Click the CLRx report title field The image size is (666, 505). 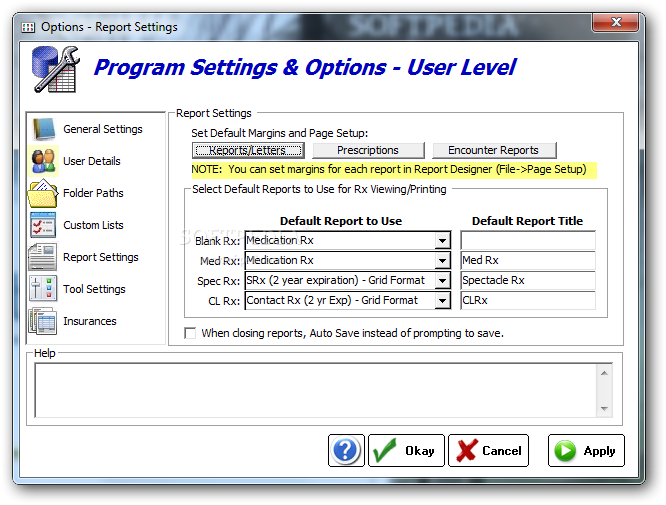point(528,300)
